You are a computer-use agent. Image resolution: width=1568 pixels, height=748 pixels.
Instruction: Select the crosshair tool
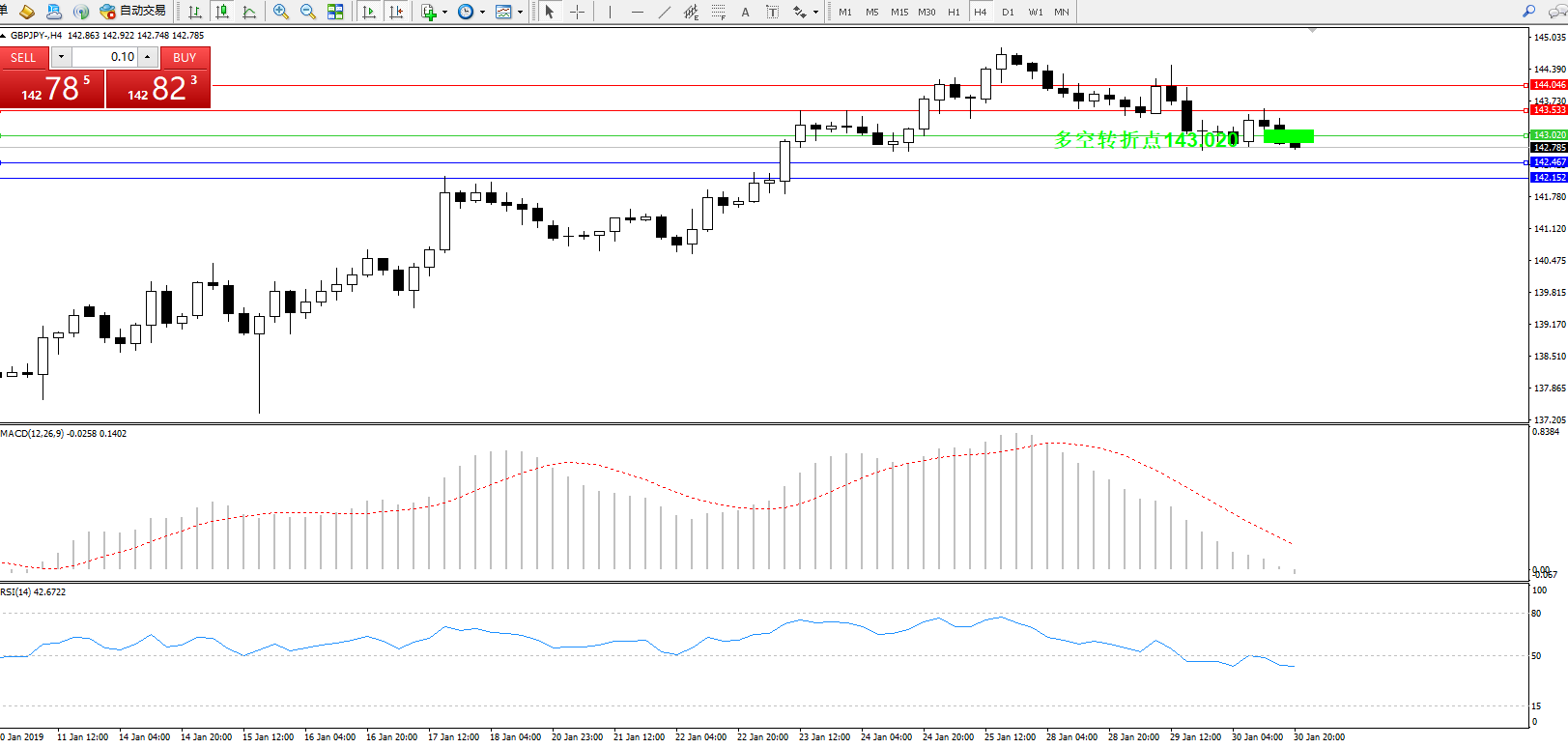tap(577, 12)
